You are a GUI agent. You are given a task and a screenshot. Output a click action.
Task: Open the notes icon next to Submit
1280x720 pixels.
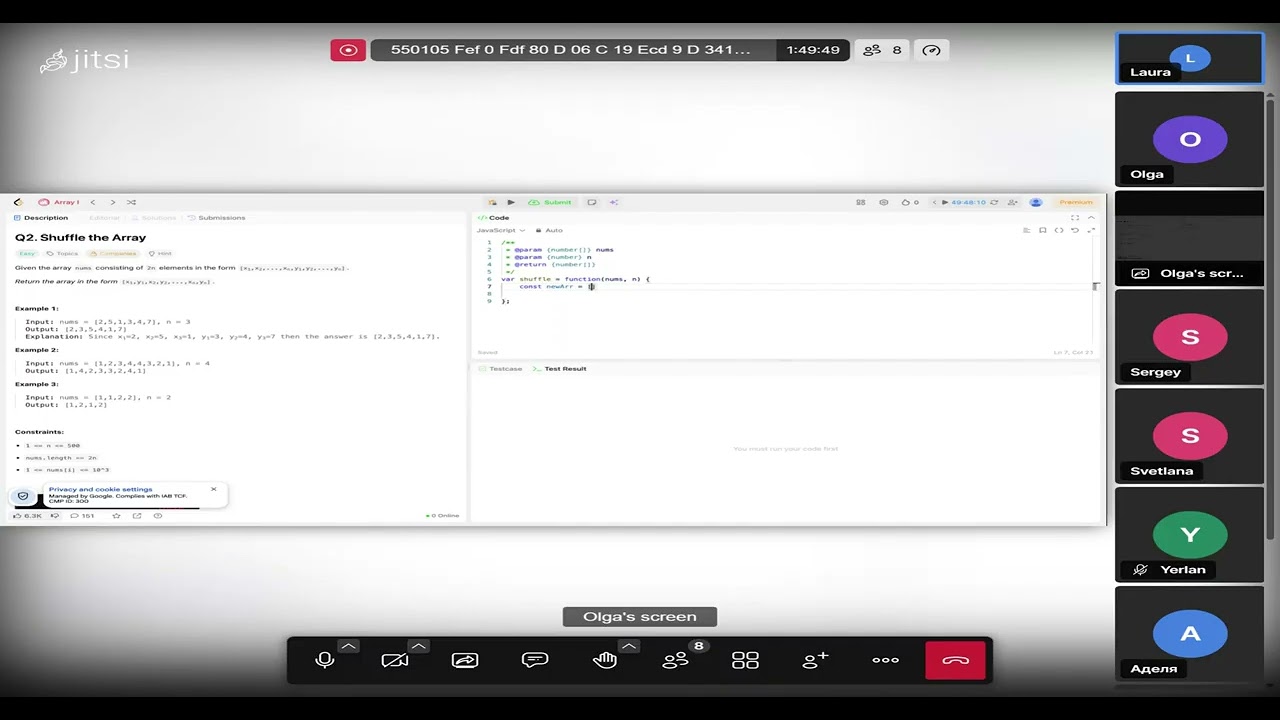coord(592,202)
